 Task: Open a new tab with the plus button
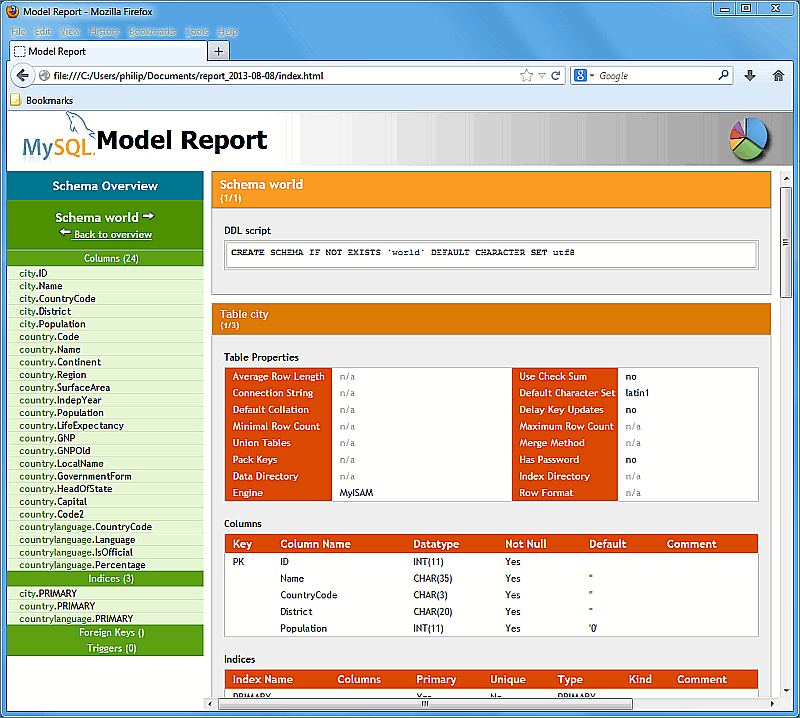point(218,50)
